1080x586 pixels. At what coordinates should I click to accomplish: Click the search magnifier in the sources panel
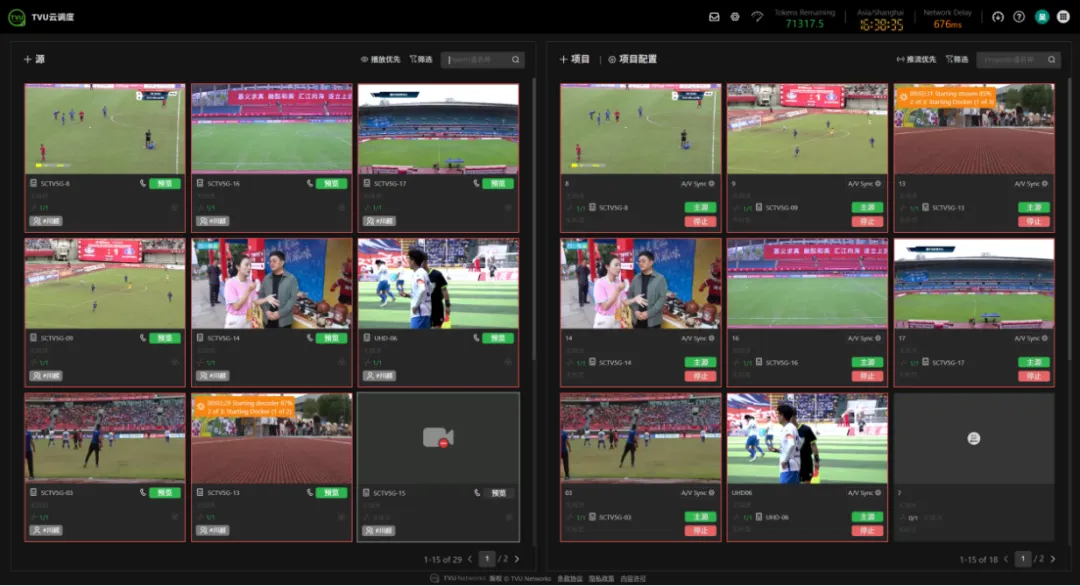tap(515, 60)
